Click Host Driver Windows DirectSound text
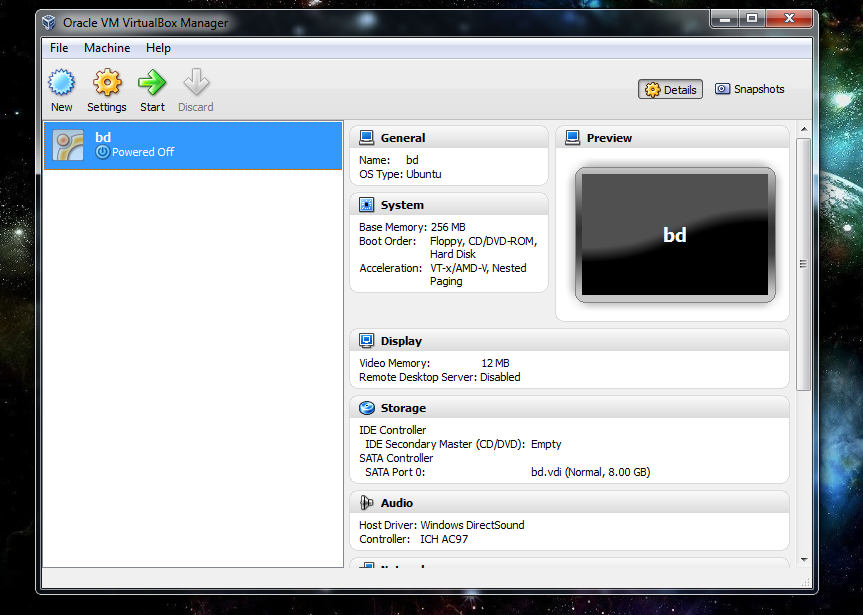The width and height of the screenshot is (863, 615). 441,525
